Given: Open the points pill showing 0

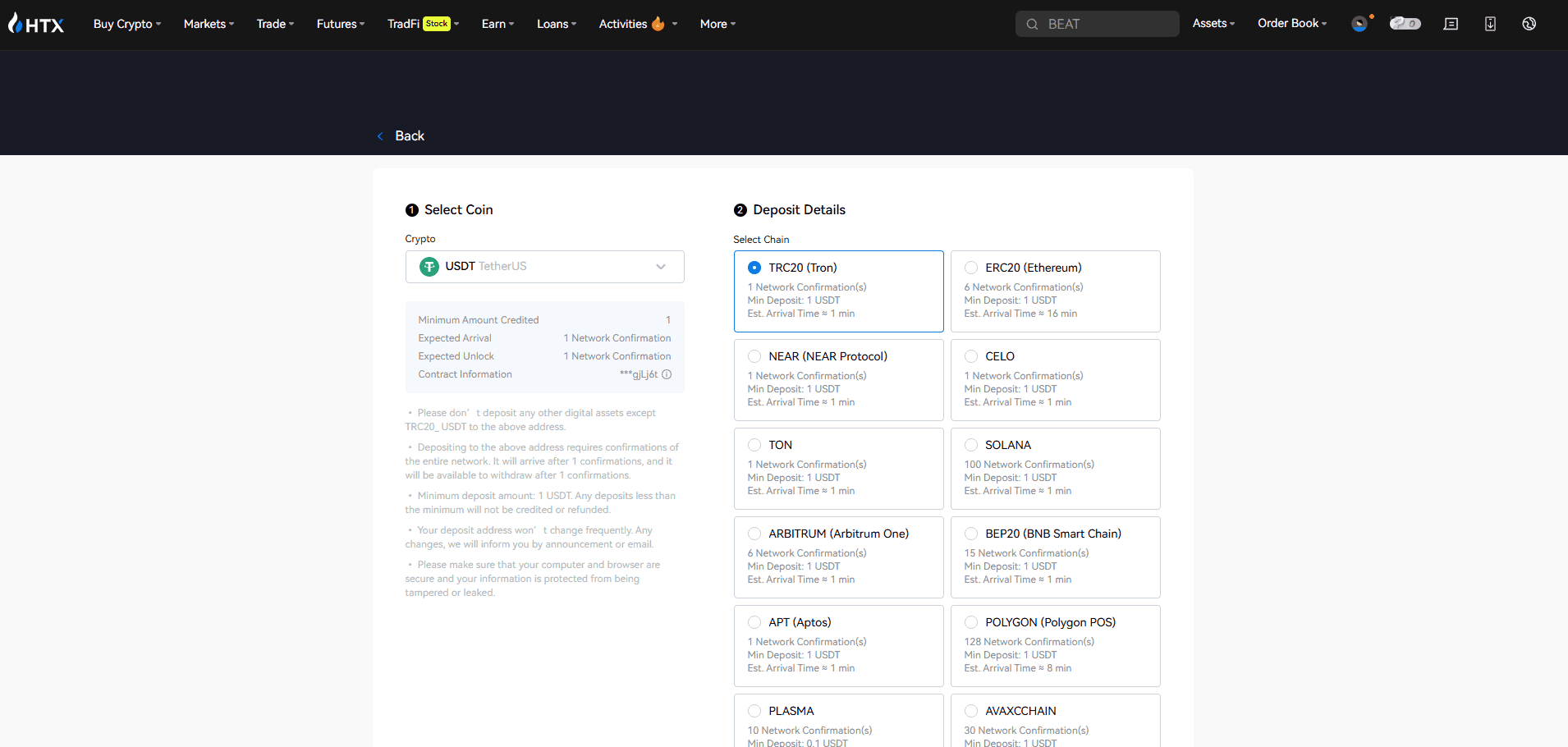Looking at the screenshot, I should (x=1405, y=24).
